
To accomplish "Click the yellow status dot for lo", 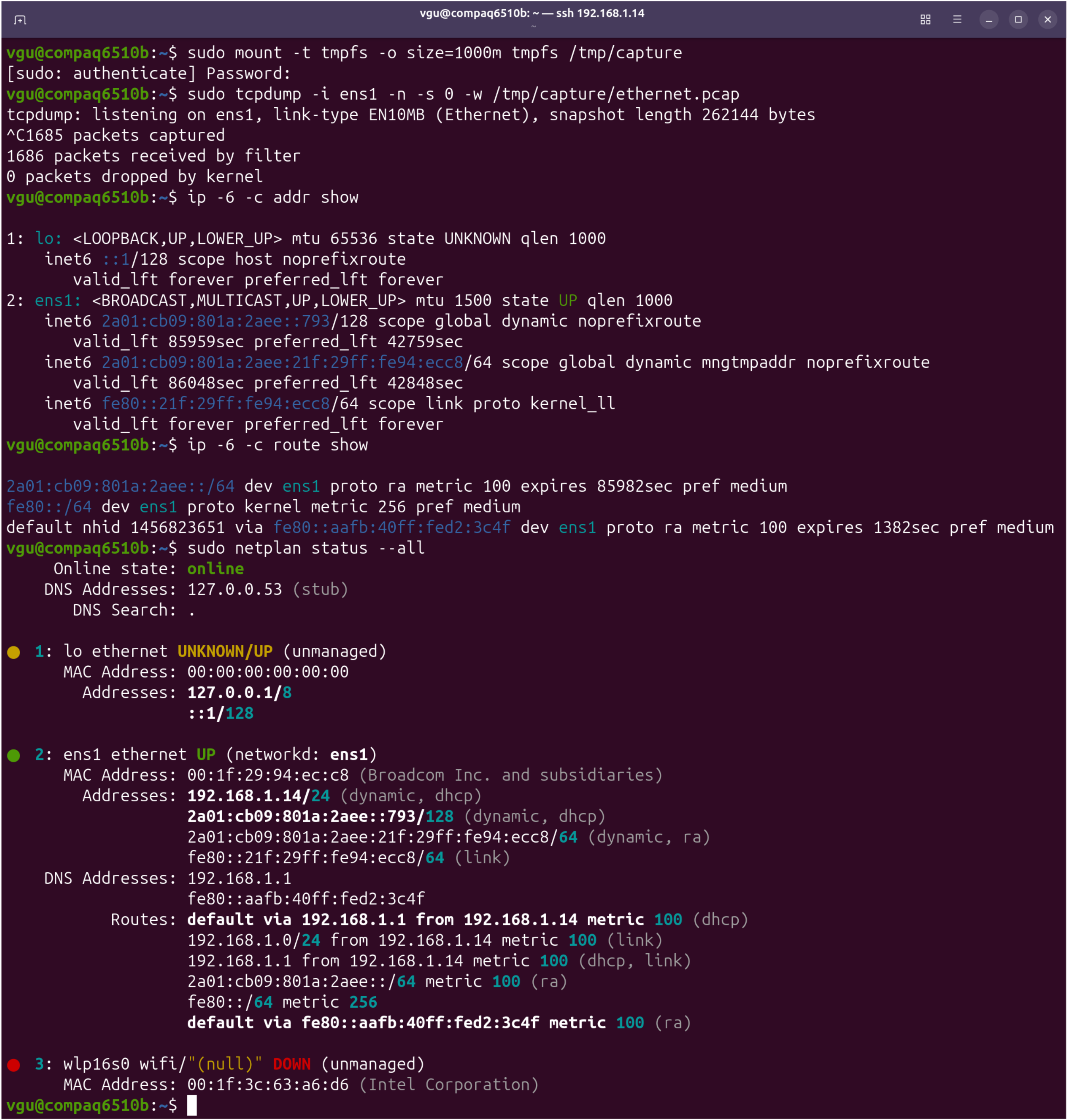I will (x=13, y=652).
